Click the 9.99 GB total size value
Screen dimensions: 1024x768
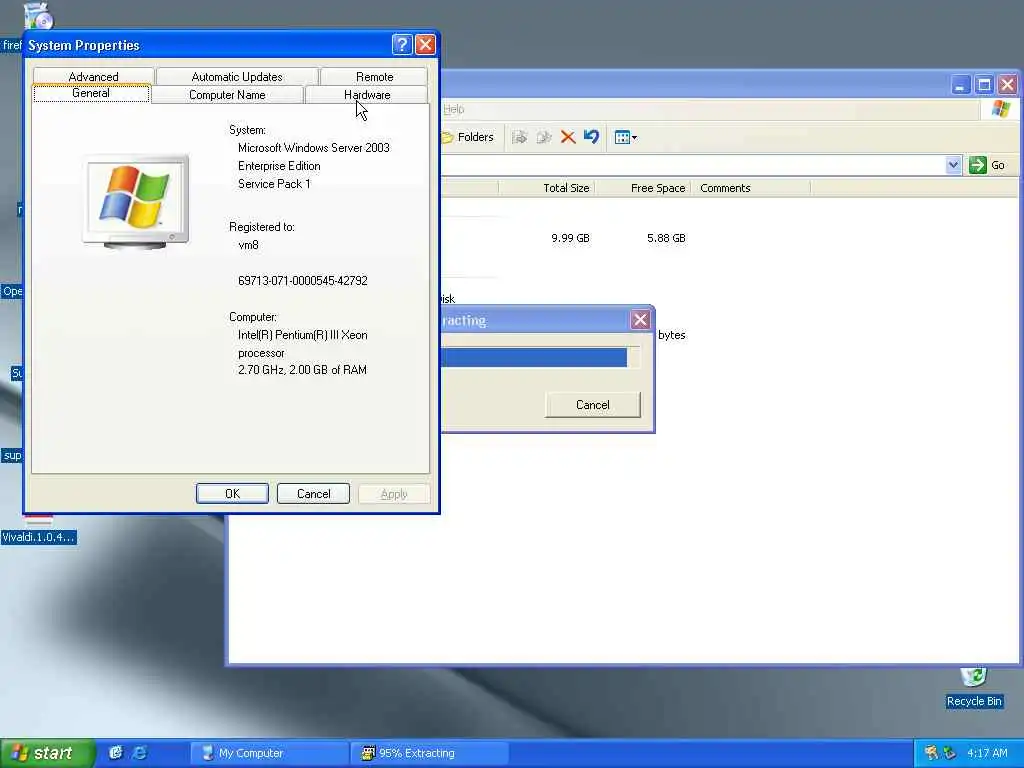pos(570,238)
